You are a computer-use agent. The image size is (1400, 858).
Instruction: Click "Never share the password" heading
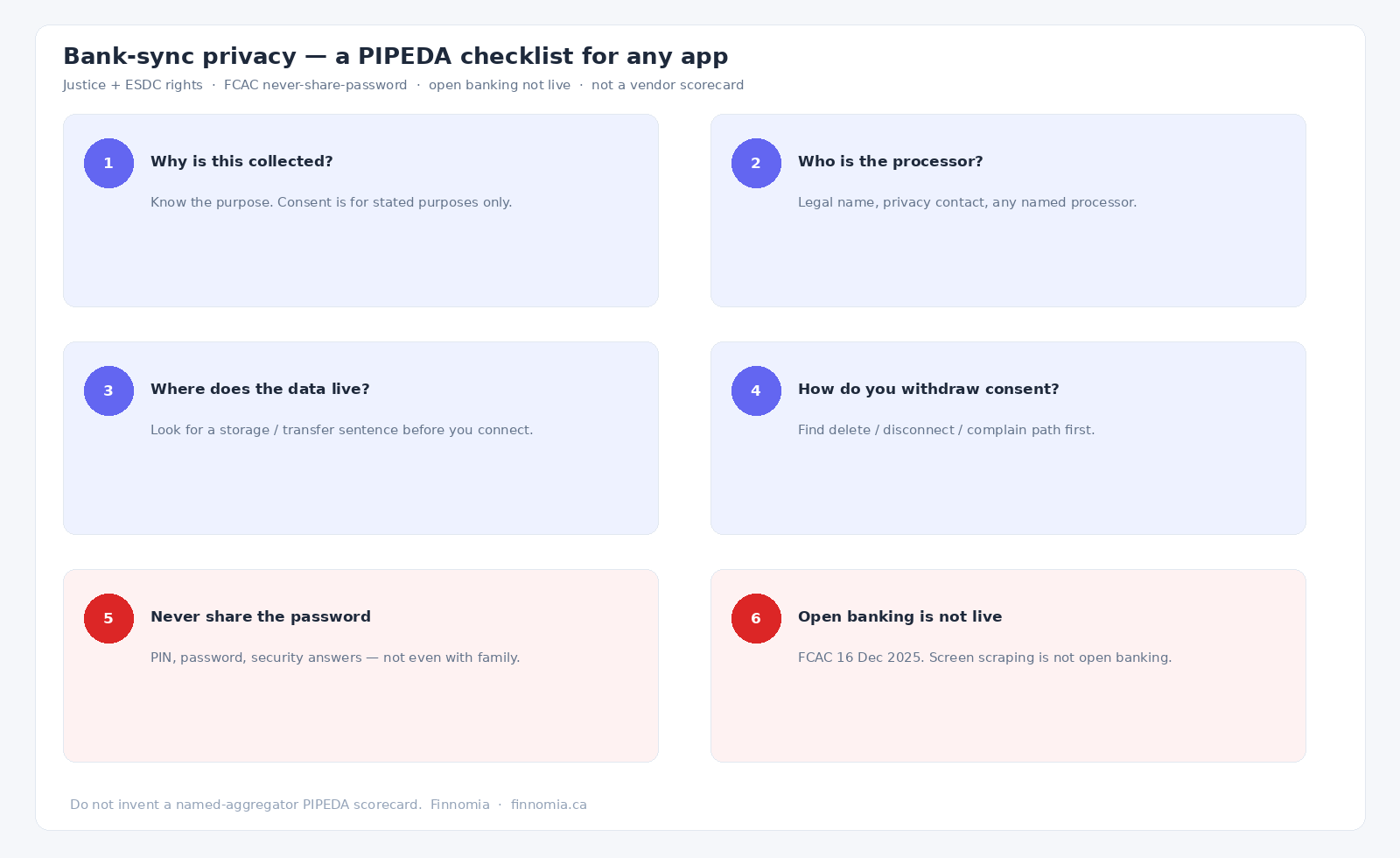pos(261,616)
